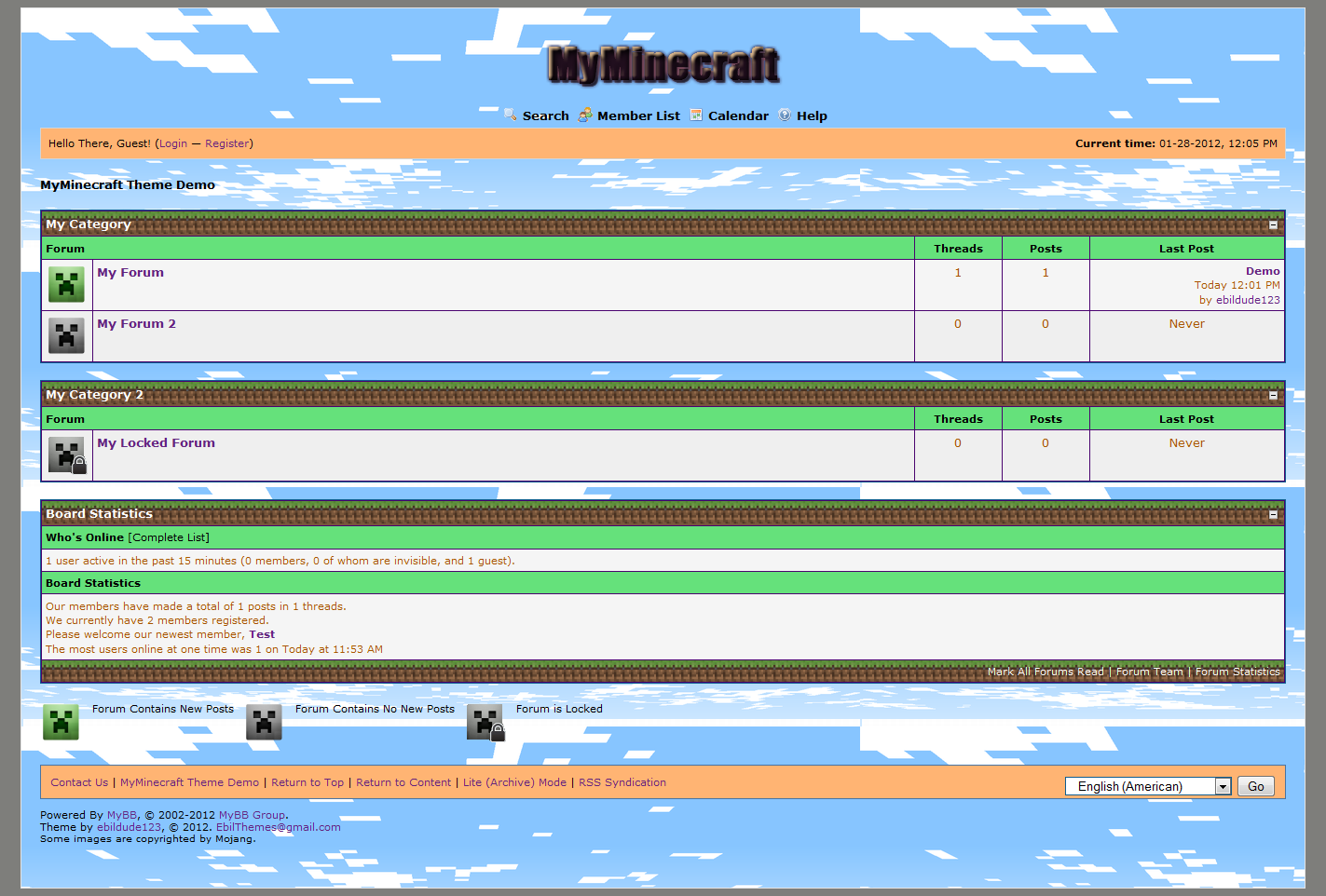The height and width of the screenshot is (896, 1326).
Task: Click the My Category title link
Action: tap(89, 224)
